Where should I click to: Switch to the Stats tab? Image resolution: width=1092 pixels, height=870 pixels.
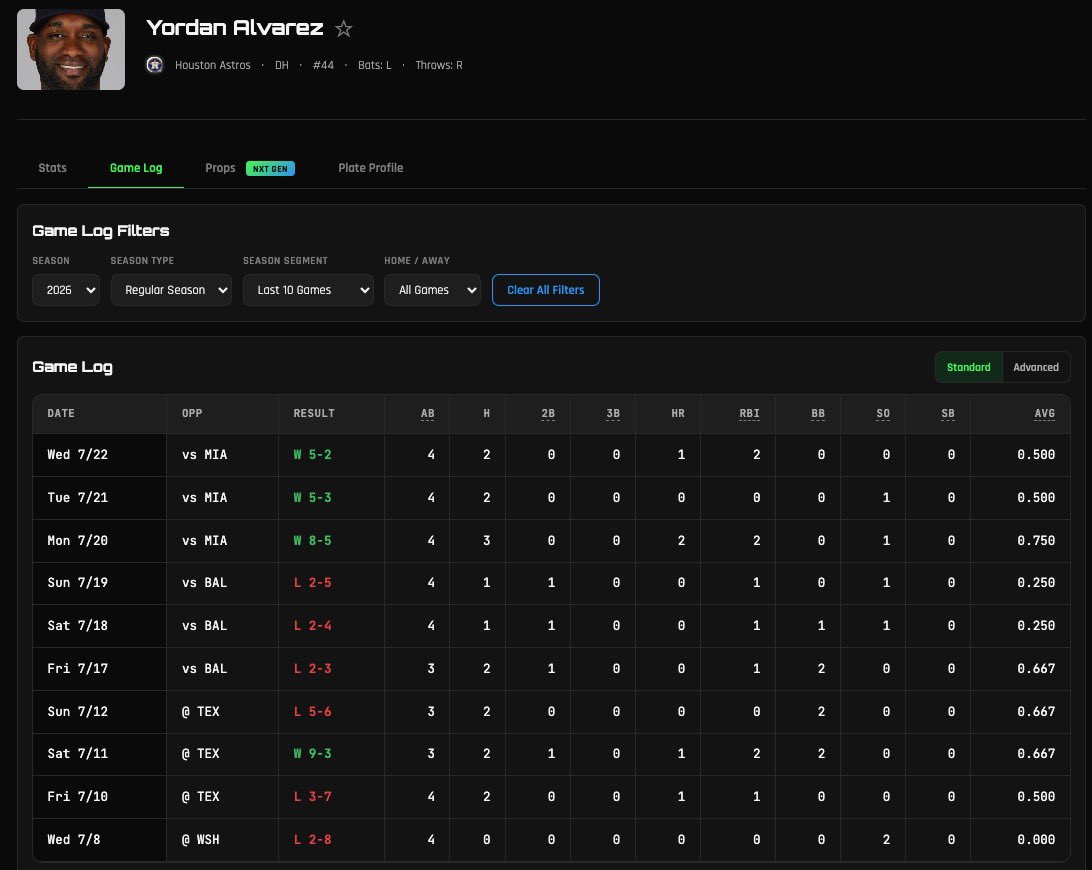[52, 168]
